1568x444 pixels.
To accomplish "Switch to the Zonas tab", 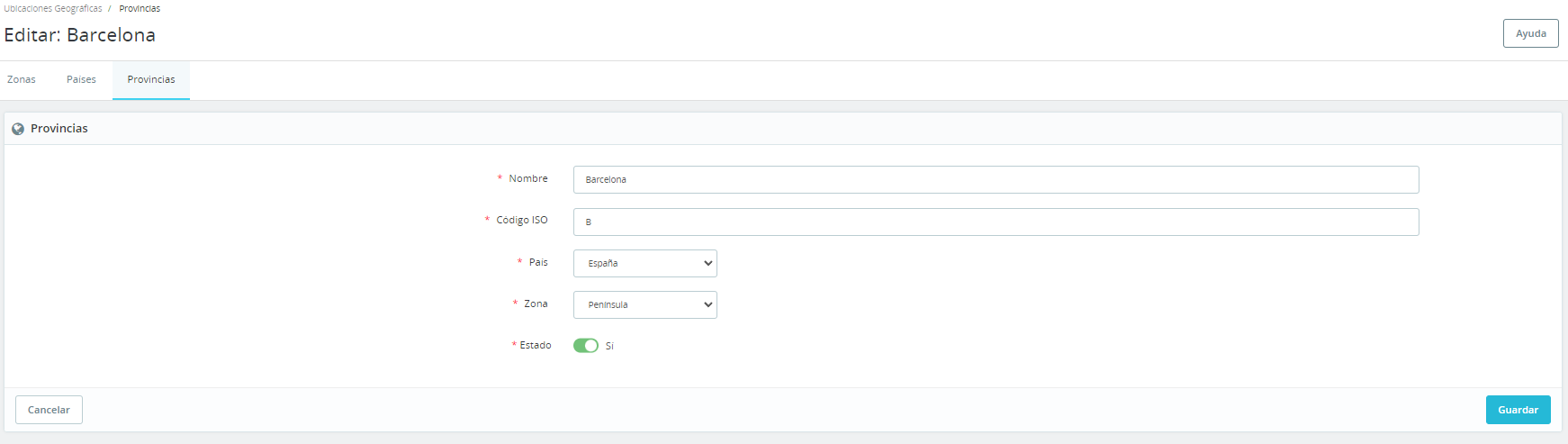I will (22, 79).
